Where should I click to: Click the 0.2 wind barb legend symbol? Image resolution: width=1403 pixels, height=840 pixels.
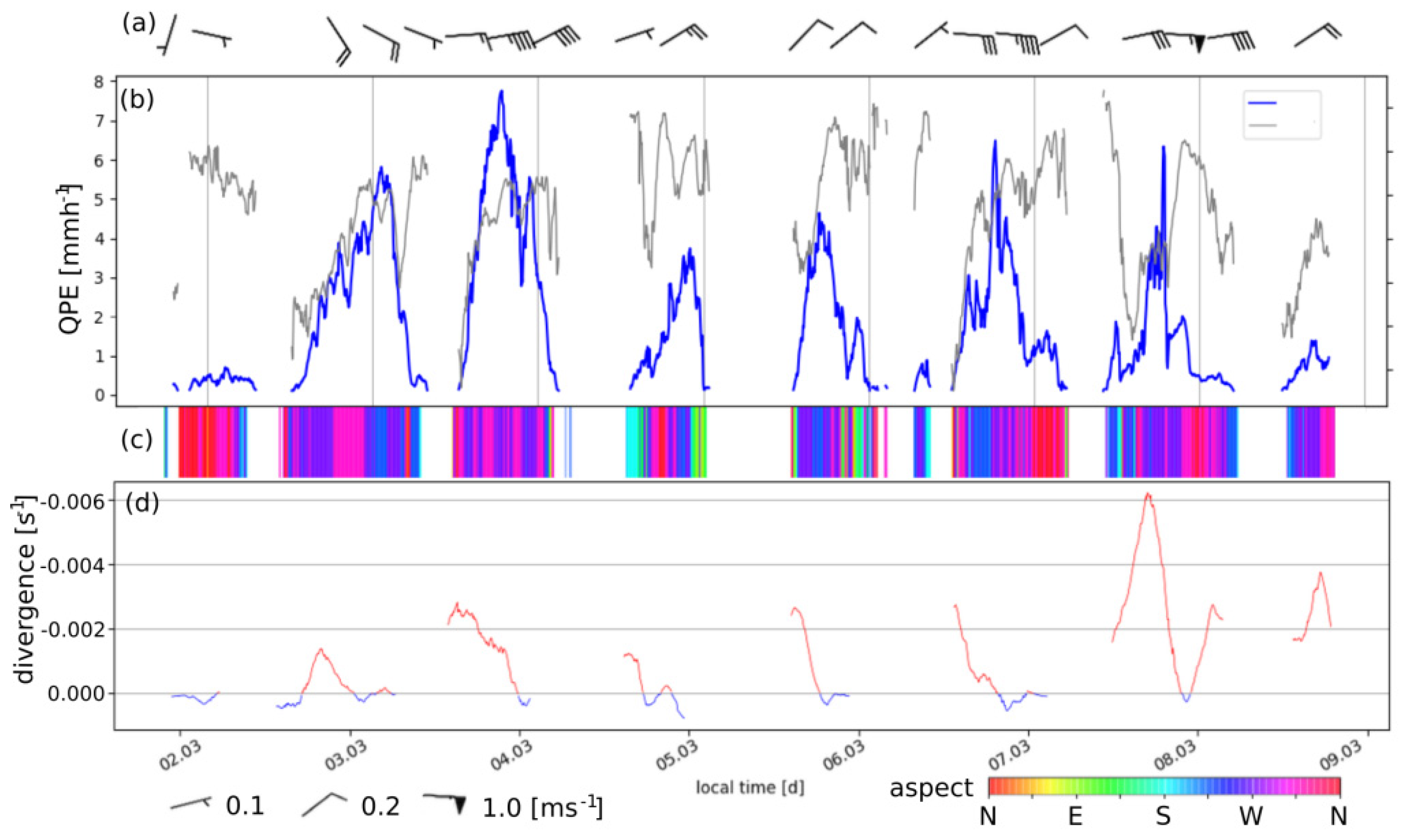(x=324, y=804)
